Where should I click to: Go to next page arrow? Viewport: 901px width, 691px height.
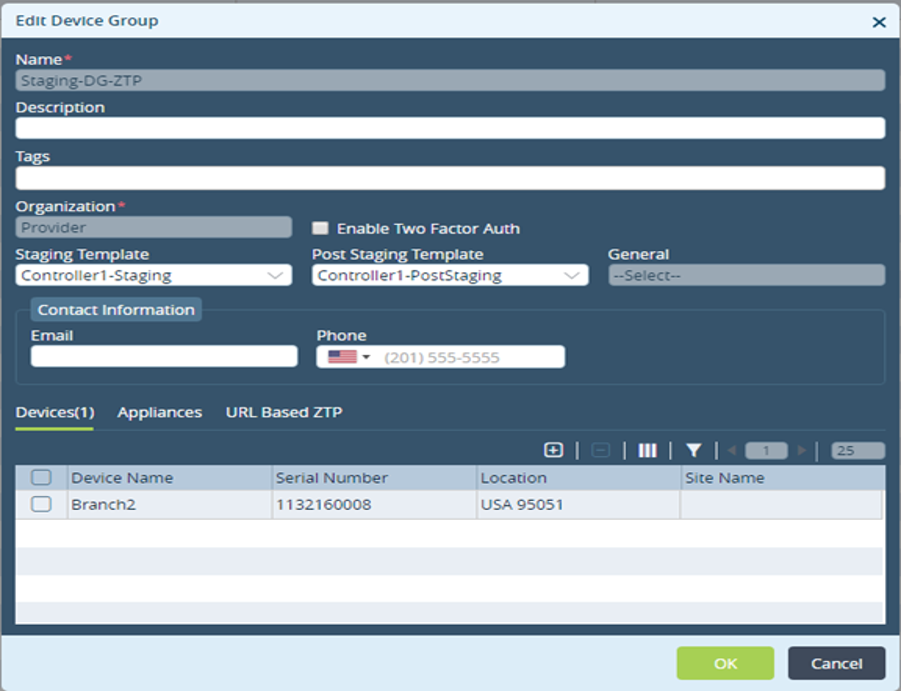click(x=802, y=450)
